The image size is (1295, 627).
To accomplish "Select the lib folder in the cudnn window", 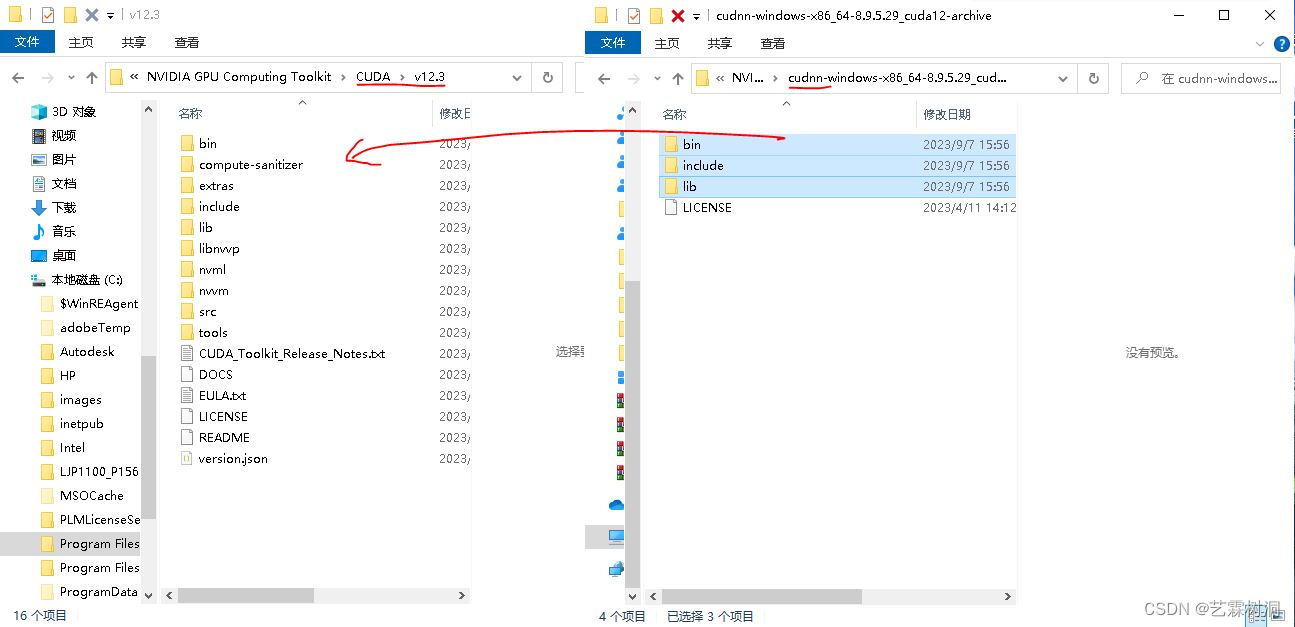I will pyautogui.click(x=838, y=186).
